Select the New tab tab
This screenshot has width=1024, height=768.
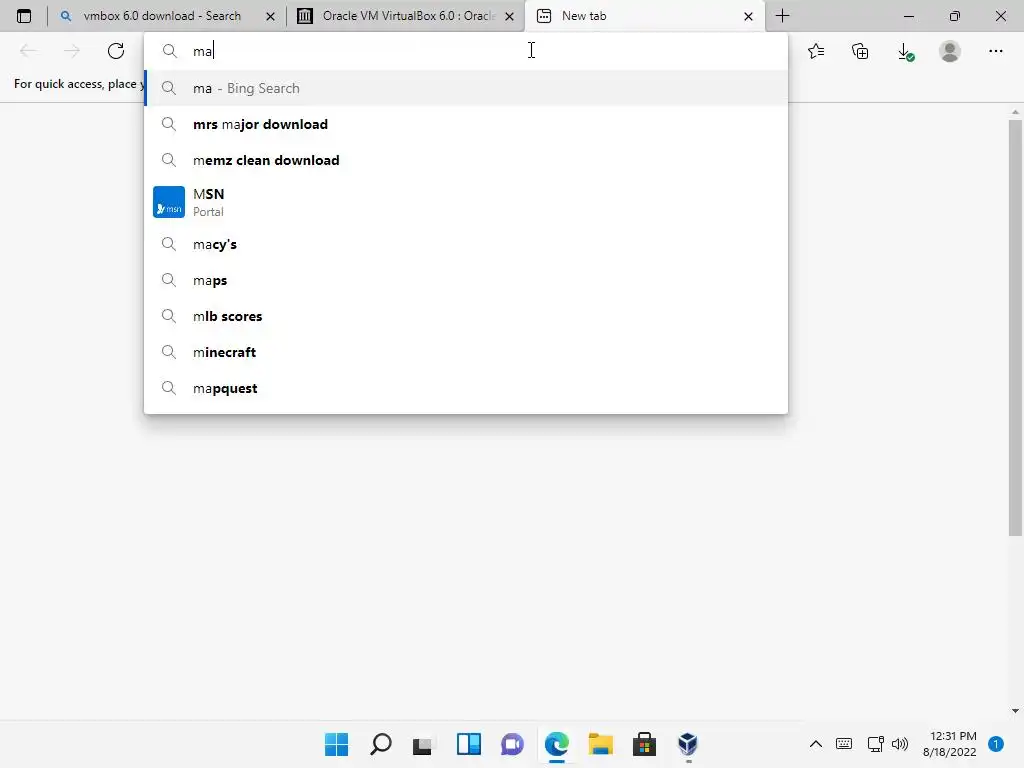644,16
